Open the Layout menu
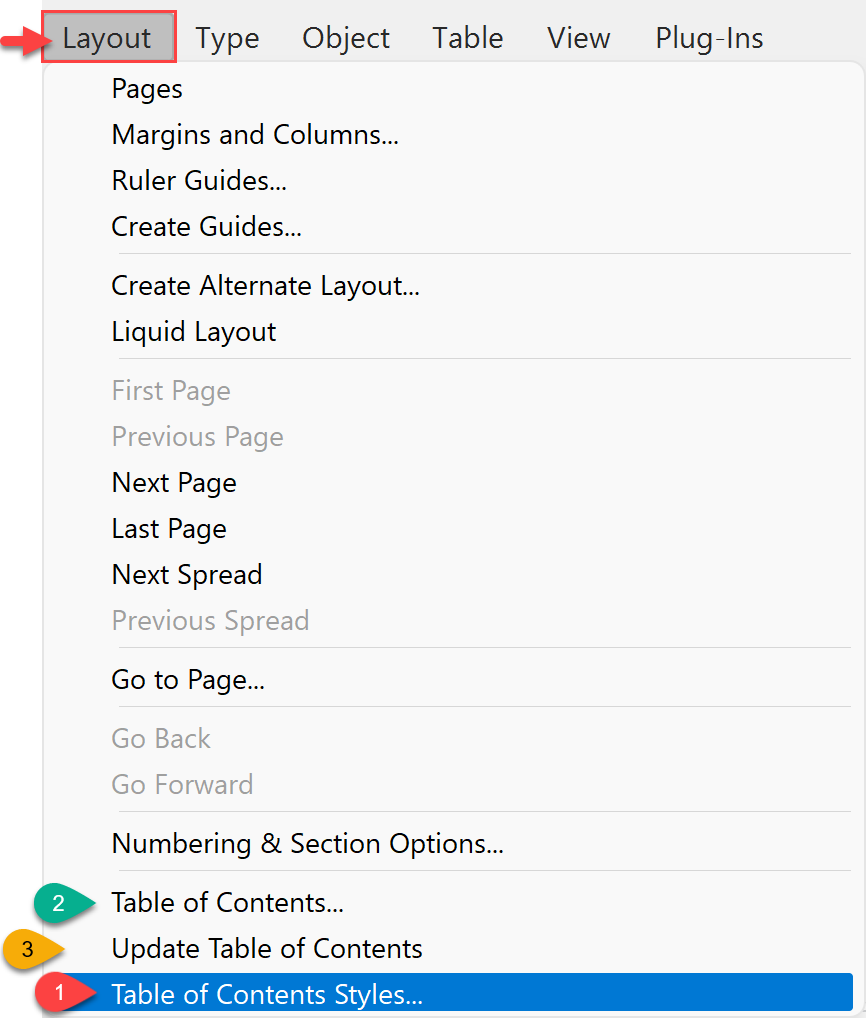The width and height of the screenshot is (866, 1018). coord(107,39)
